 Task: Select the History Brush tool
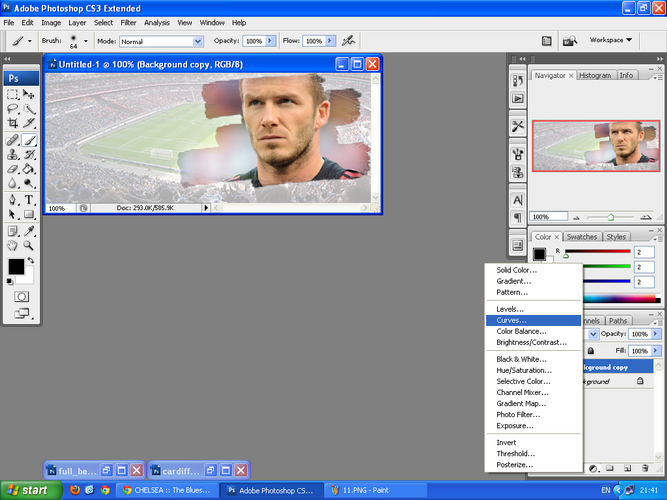[29, 154]
